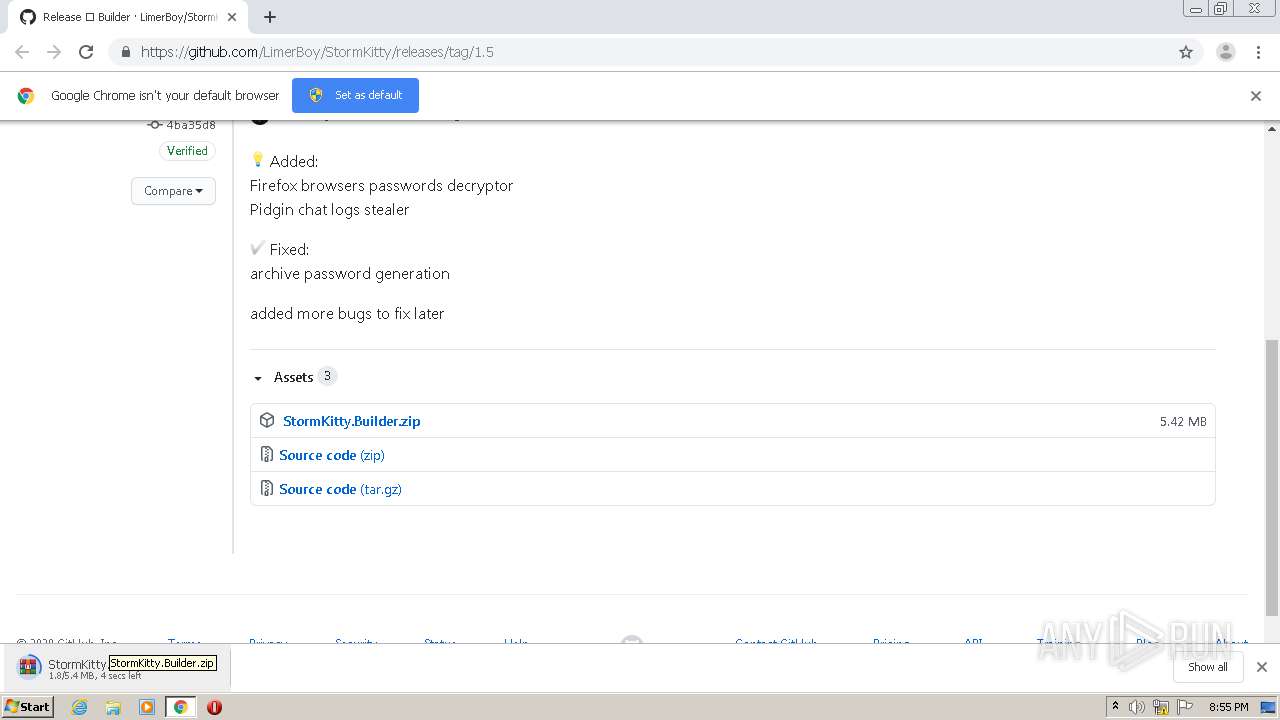Click the Verified badge
The width and height of the screenshot is (1280, 720).
tap(187, 151)
